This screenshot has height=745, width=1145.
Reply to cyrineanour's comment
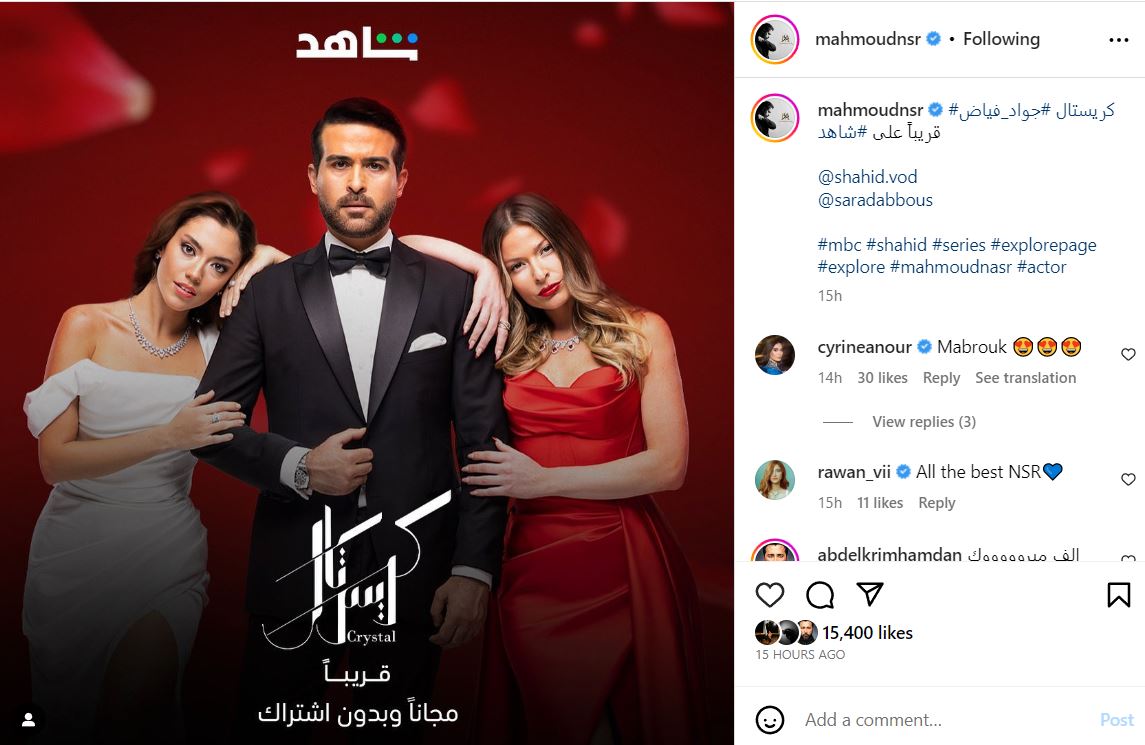[x=941, y=378]
